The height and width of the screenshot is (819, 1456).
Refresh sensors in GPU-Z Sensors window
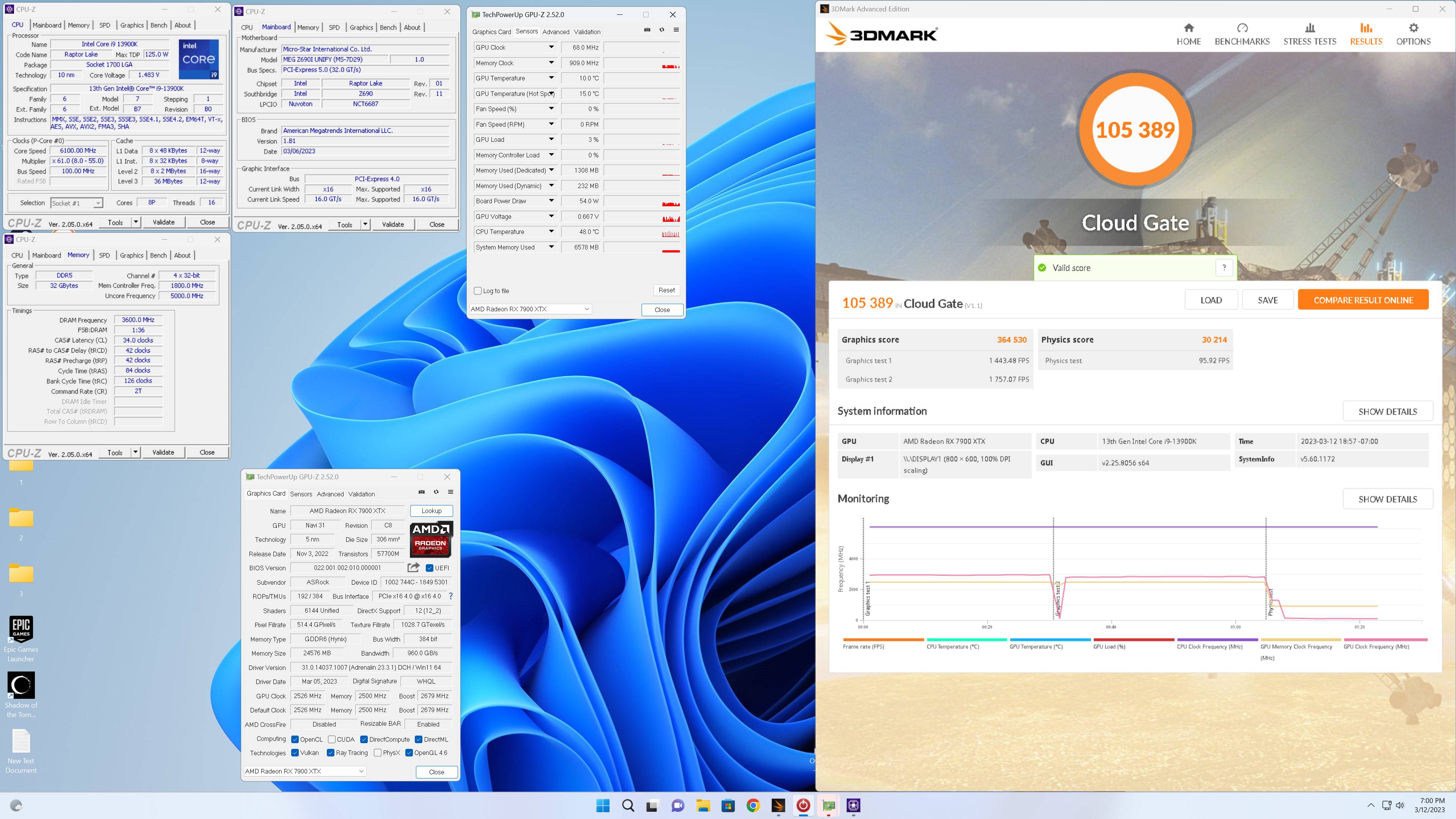point(662,30)
